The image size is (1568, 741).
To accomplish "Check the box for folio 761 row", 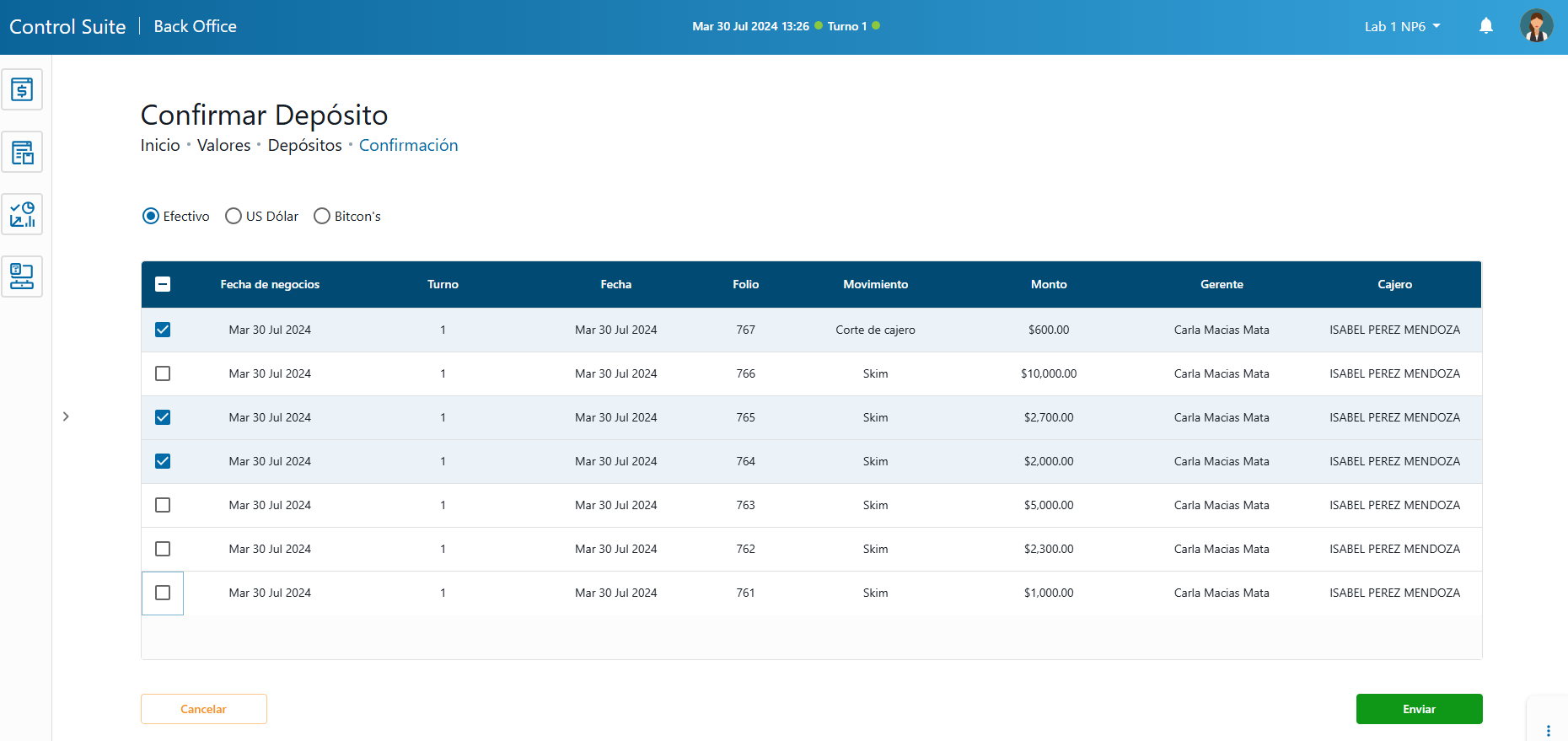I will point(163,593).
